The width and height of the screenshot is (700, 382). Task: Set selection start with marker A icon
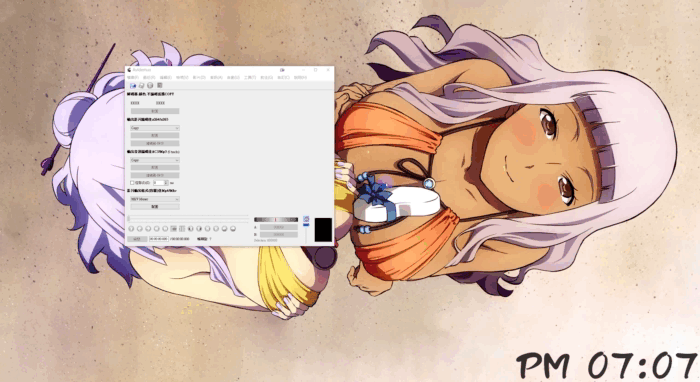[x=174, y=228]
